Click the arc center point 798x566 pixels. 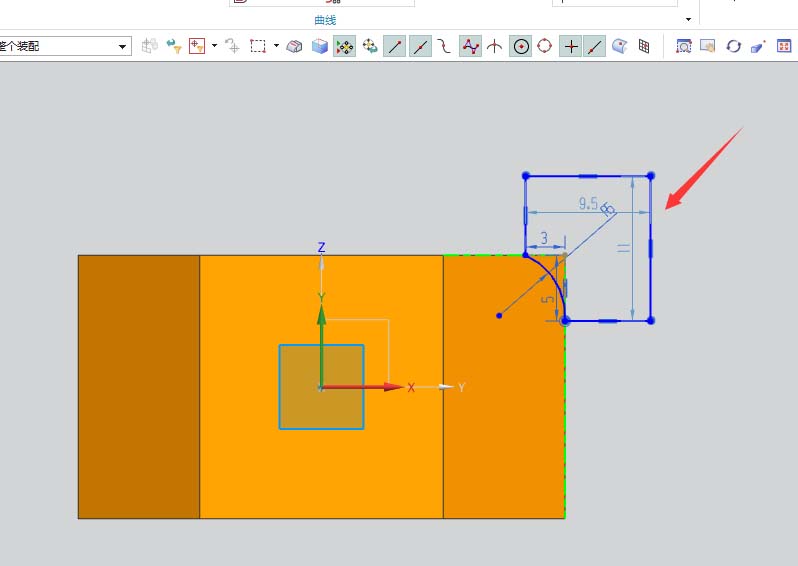[499, 316]
